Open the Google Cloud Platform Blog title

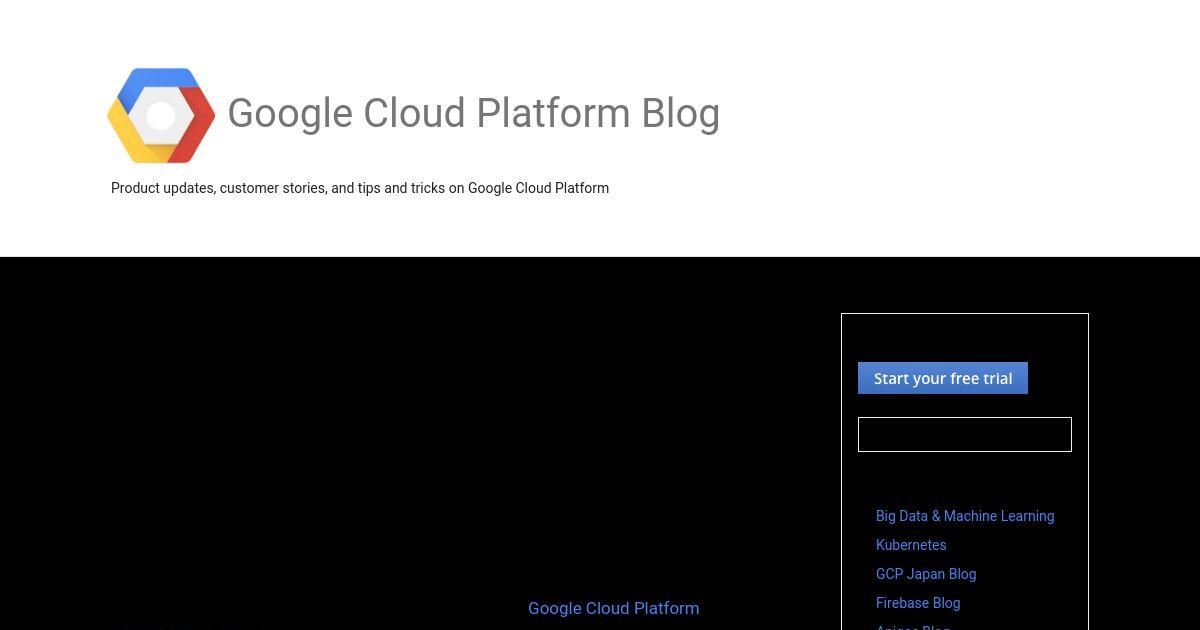(473, 114)
